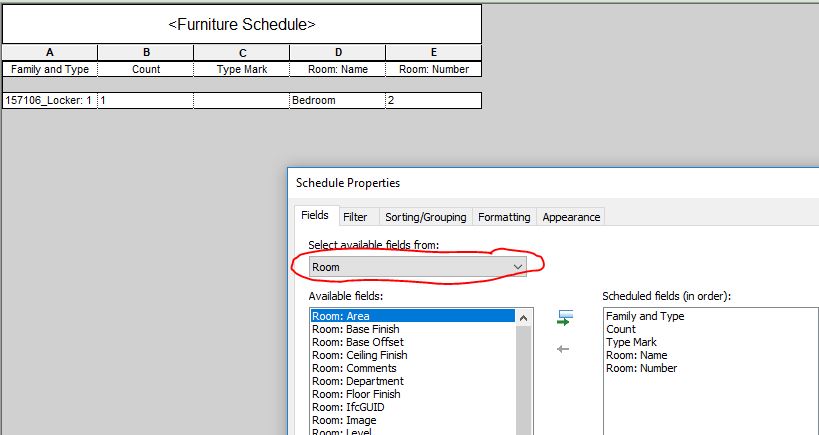This screenshot has height=435, width=819.
Task: Click the green Add parameter arrow icon
Action: (x=564, y=319)
